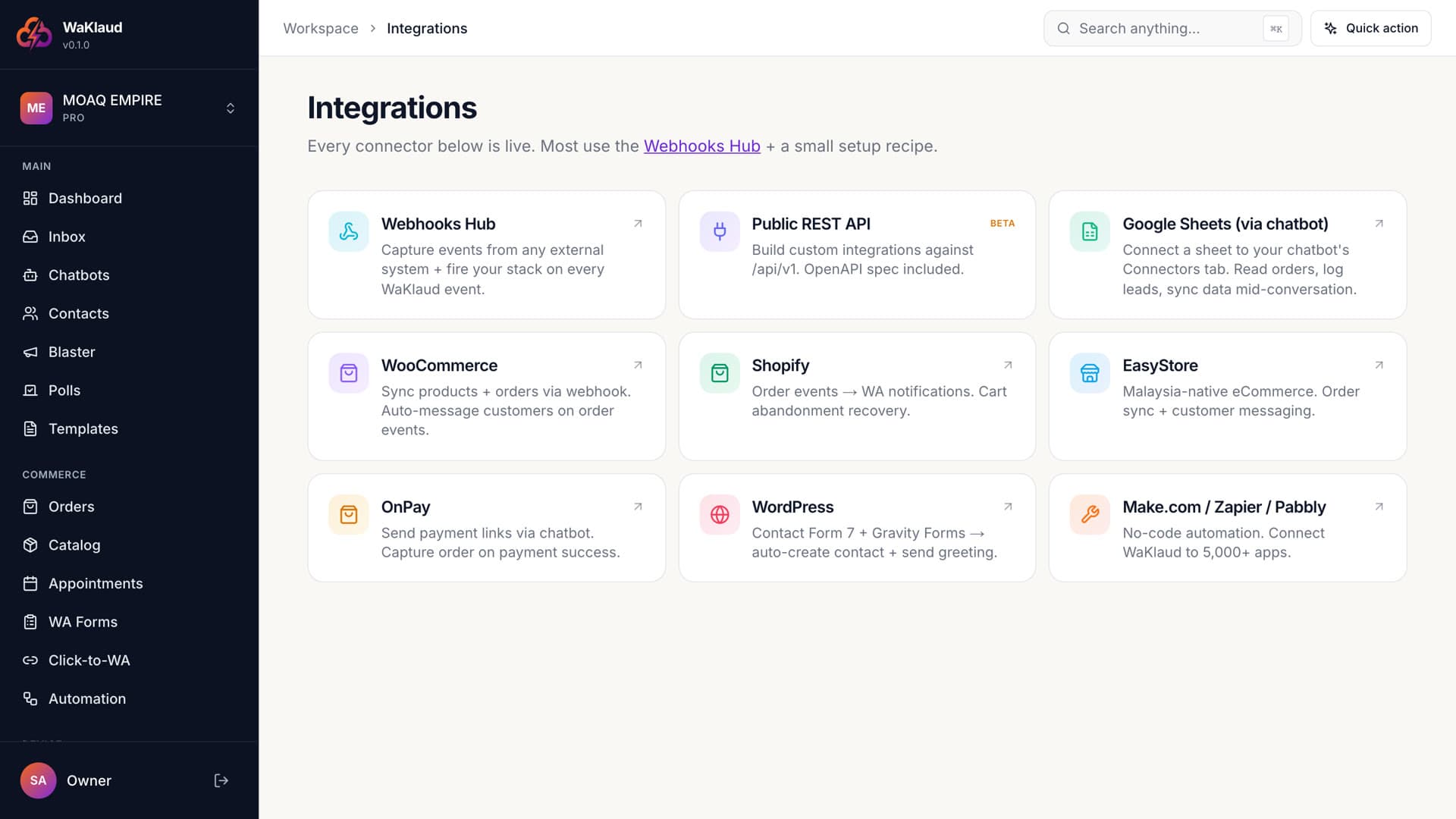Open Automation from the sidebar
Screen dimensions: 1456x819
[x=129, y=698]
